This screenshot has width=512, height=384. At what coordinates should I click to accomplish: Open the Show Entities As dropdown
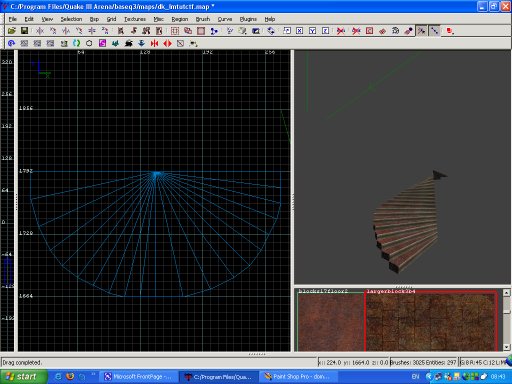(450, 31)
